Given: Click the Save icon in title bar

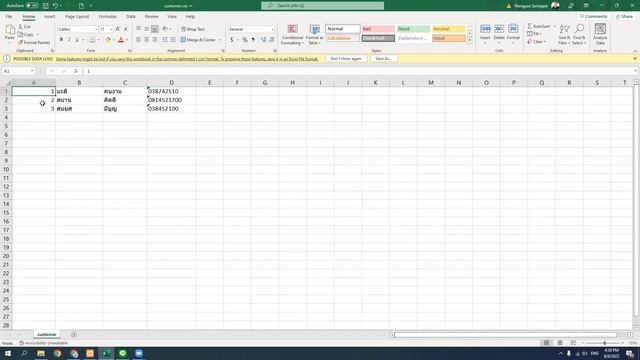Looking at the screenshot, I should pyautogui.click(x=46, y=6).
